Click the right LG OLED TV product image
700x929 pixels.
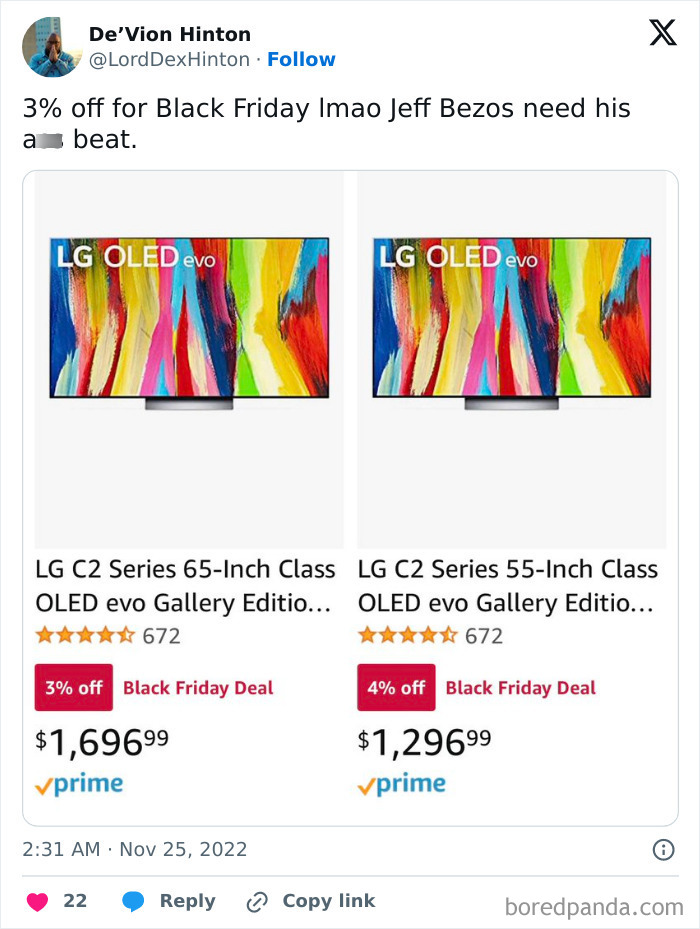click(x=512, y=322)
